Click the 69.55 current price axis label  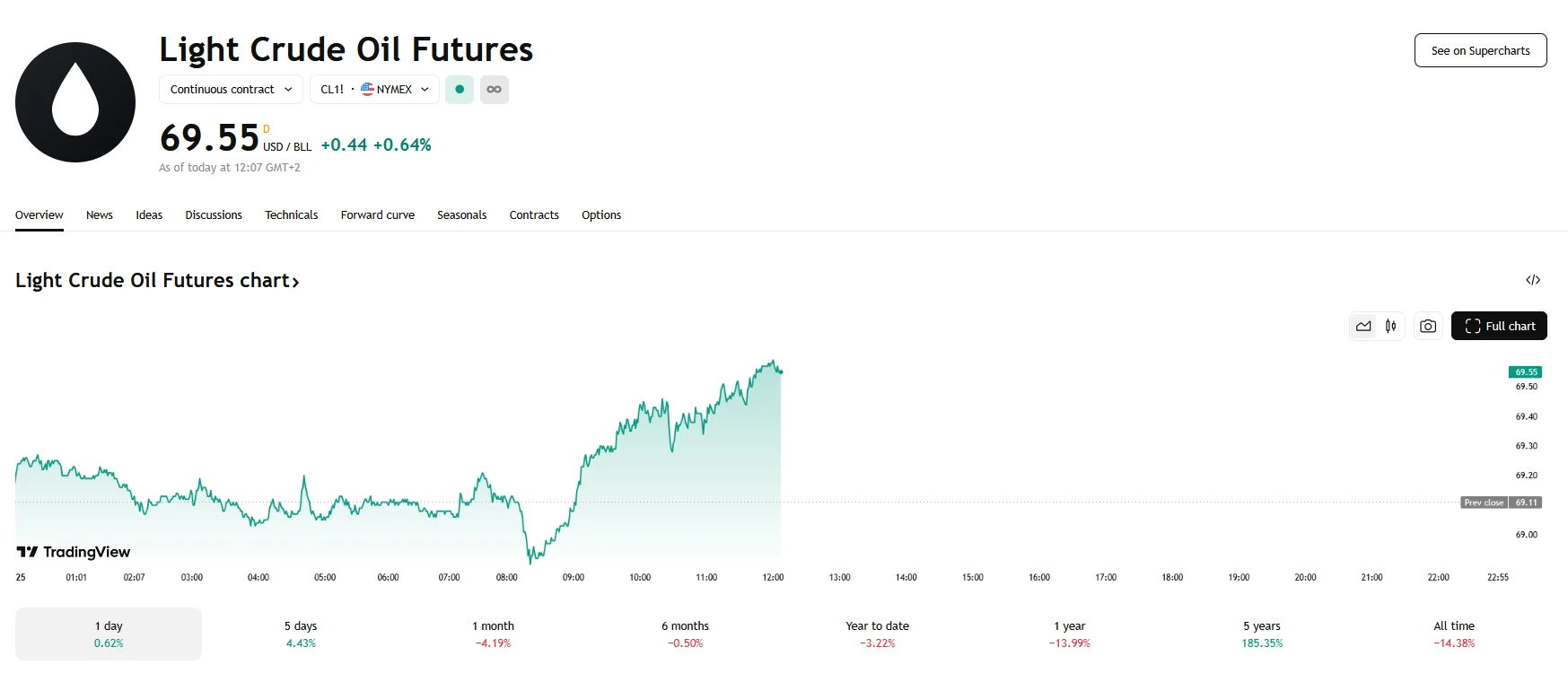1526,372
